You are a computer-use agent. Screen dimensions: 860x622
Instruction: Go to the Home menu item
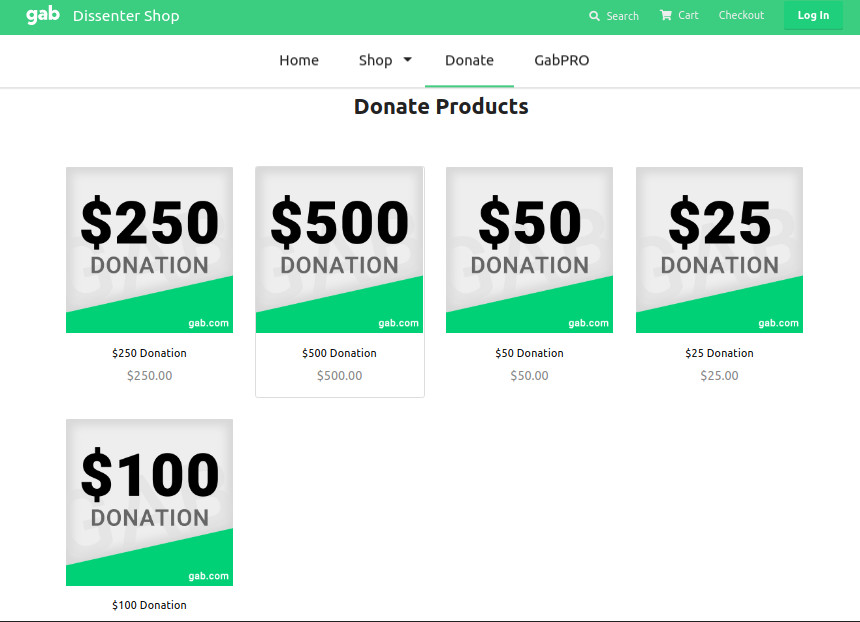coord(299,60)
